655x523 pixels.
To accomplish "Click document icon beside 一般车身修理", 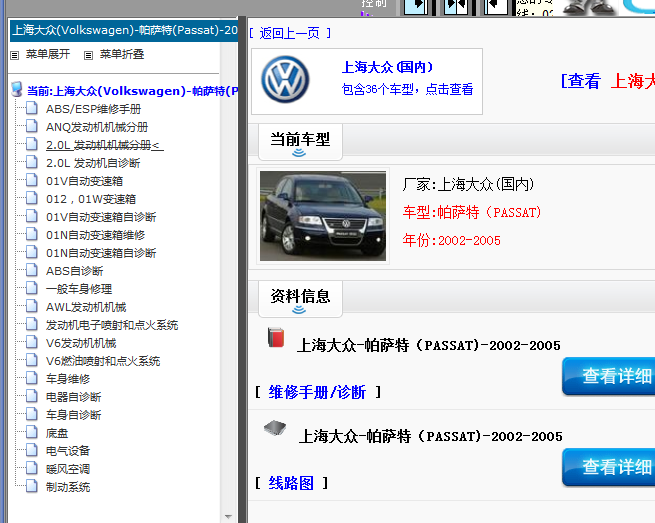I will click(32, 288).
